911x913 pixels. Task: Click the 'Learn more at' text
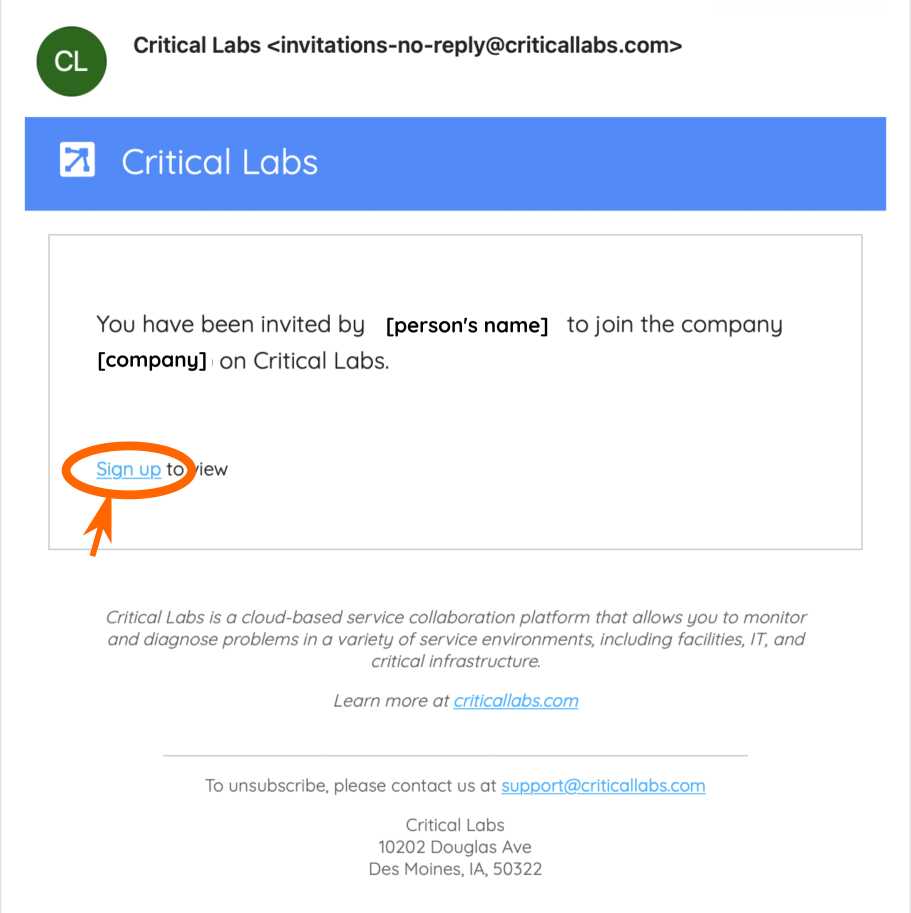click(391, 700)
